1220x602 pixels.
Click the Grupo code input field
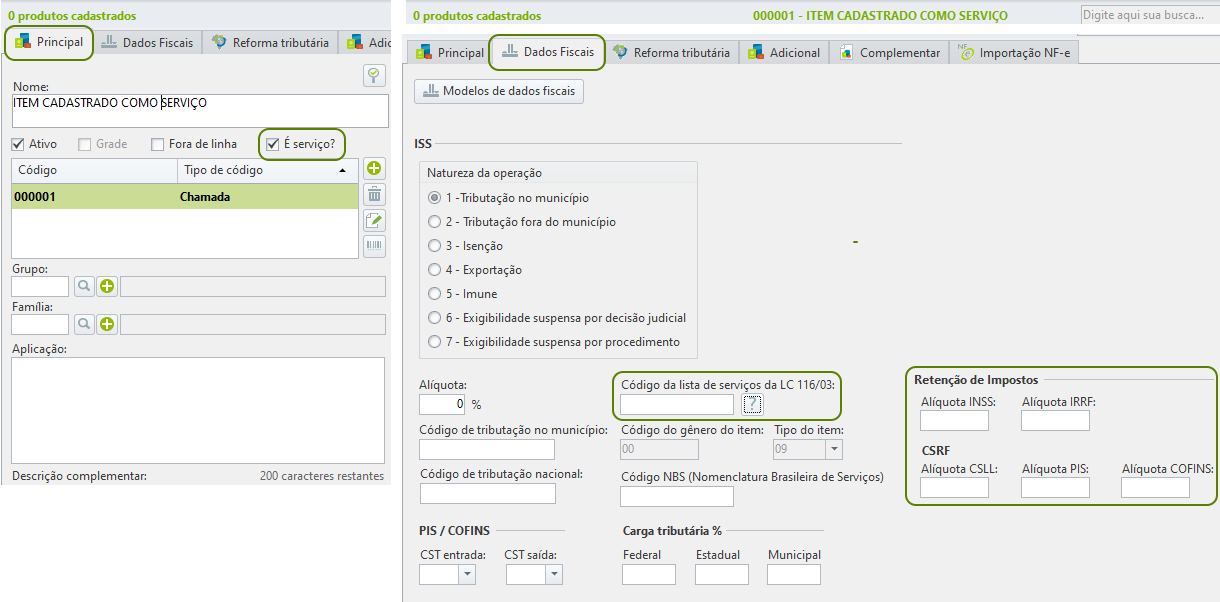click(40, 287)
